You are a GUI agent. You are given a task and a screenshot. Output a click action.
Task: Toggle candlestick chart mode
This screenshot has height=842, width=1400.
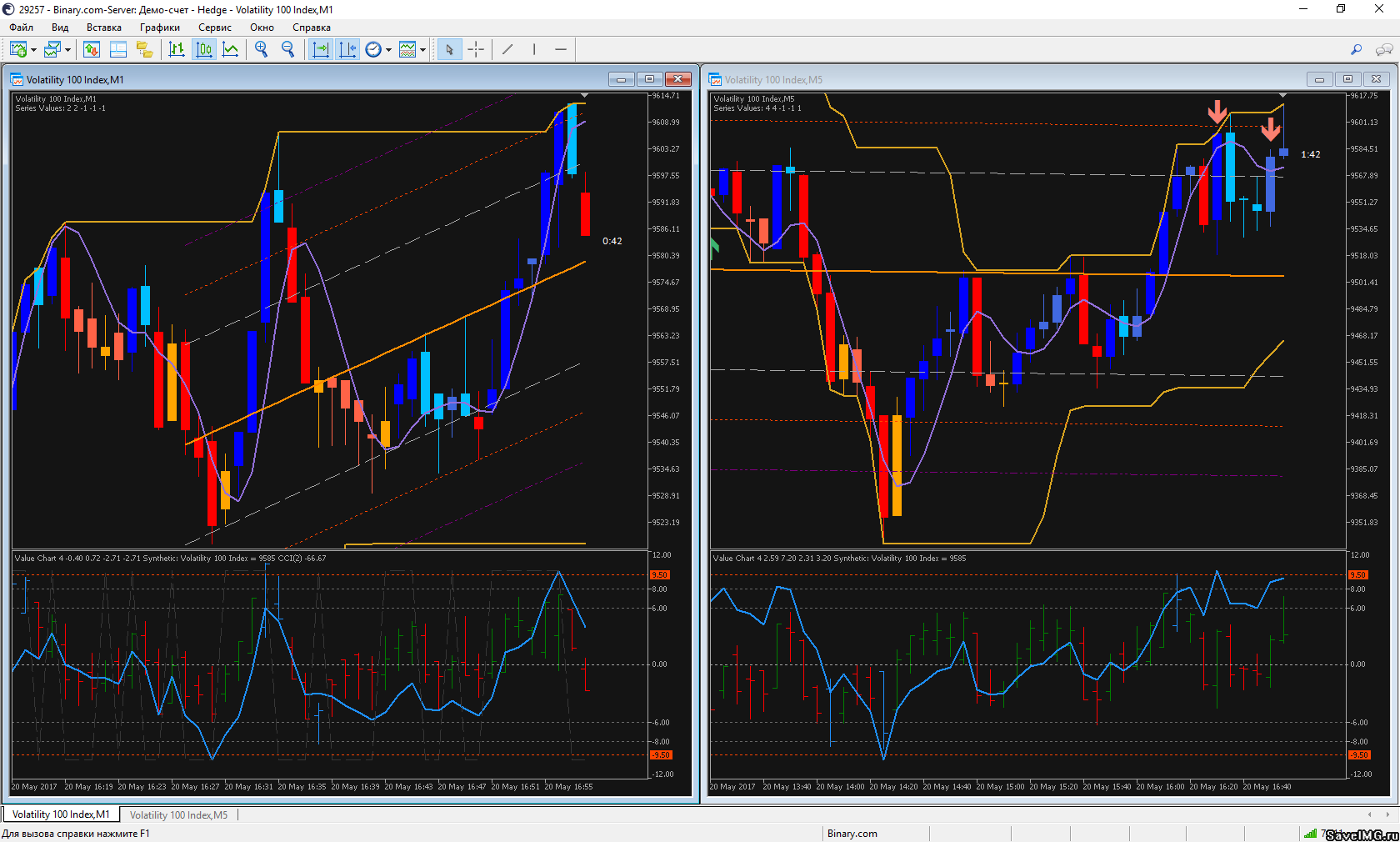pos(204,50)
